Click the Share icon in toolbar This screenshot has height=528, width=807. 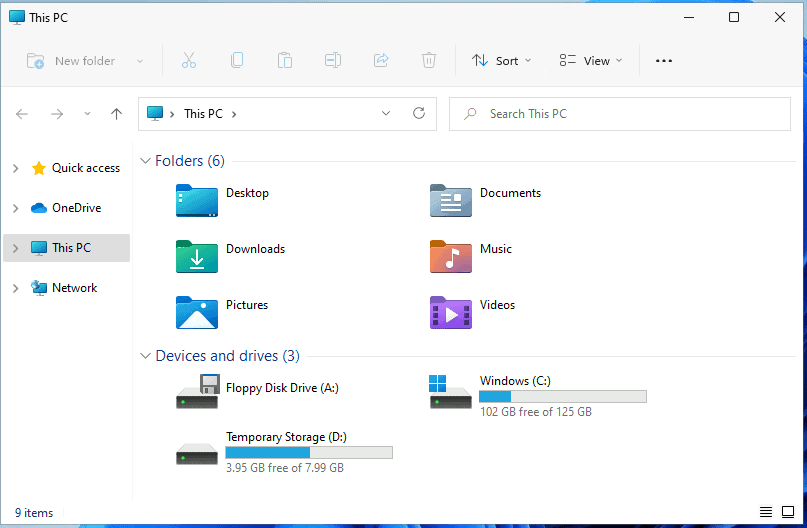(x=381, y=61)
